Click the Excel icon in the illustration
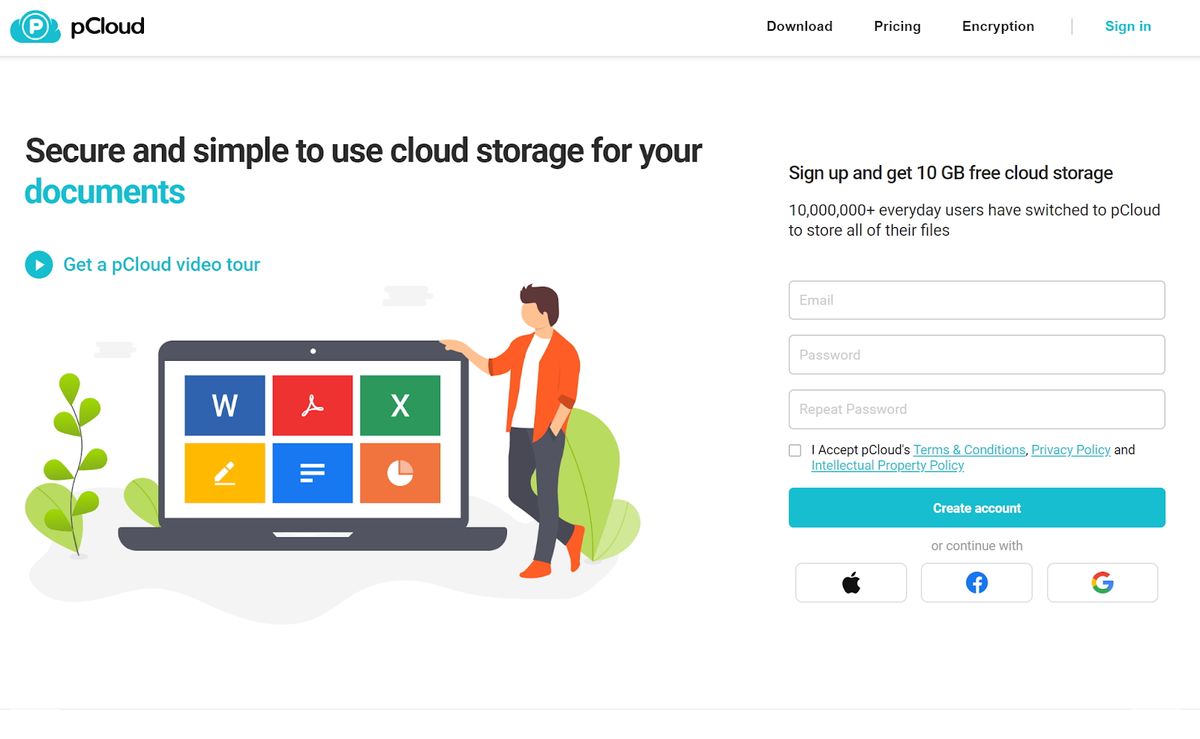The image size is (1200, 739). (x=400, y=406)
